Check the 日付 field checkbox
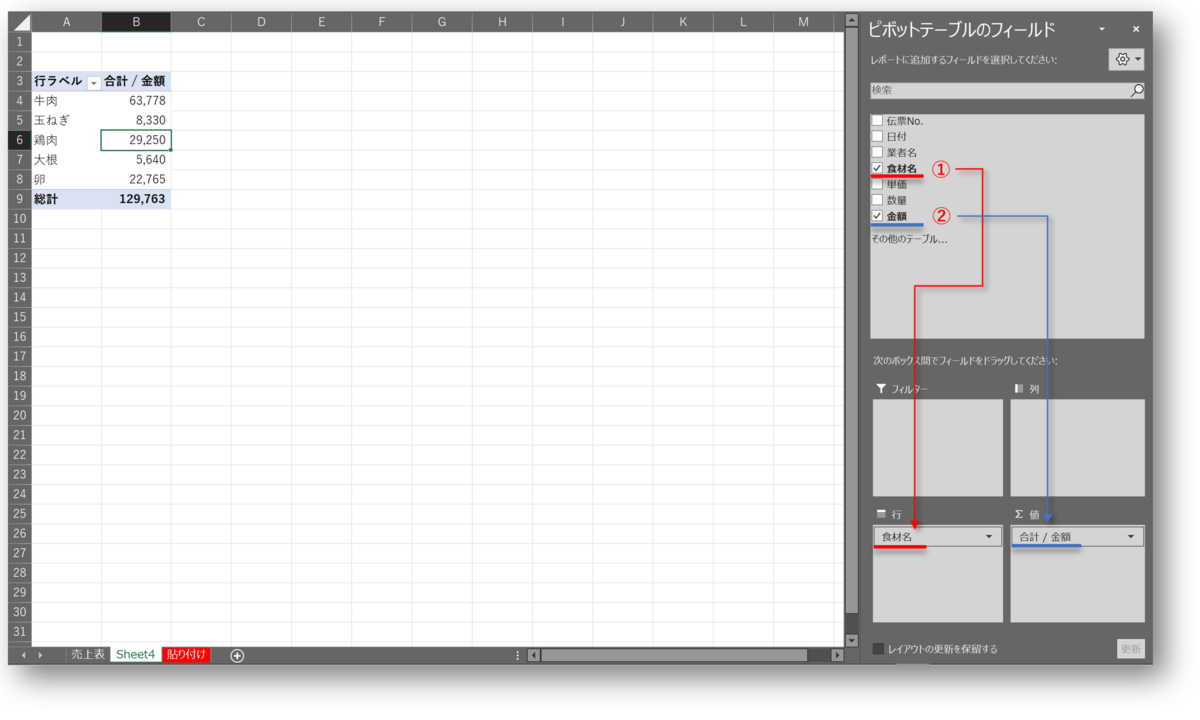The image size is (1200, 720). (x=877, y=136)
